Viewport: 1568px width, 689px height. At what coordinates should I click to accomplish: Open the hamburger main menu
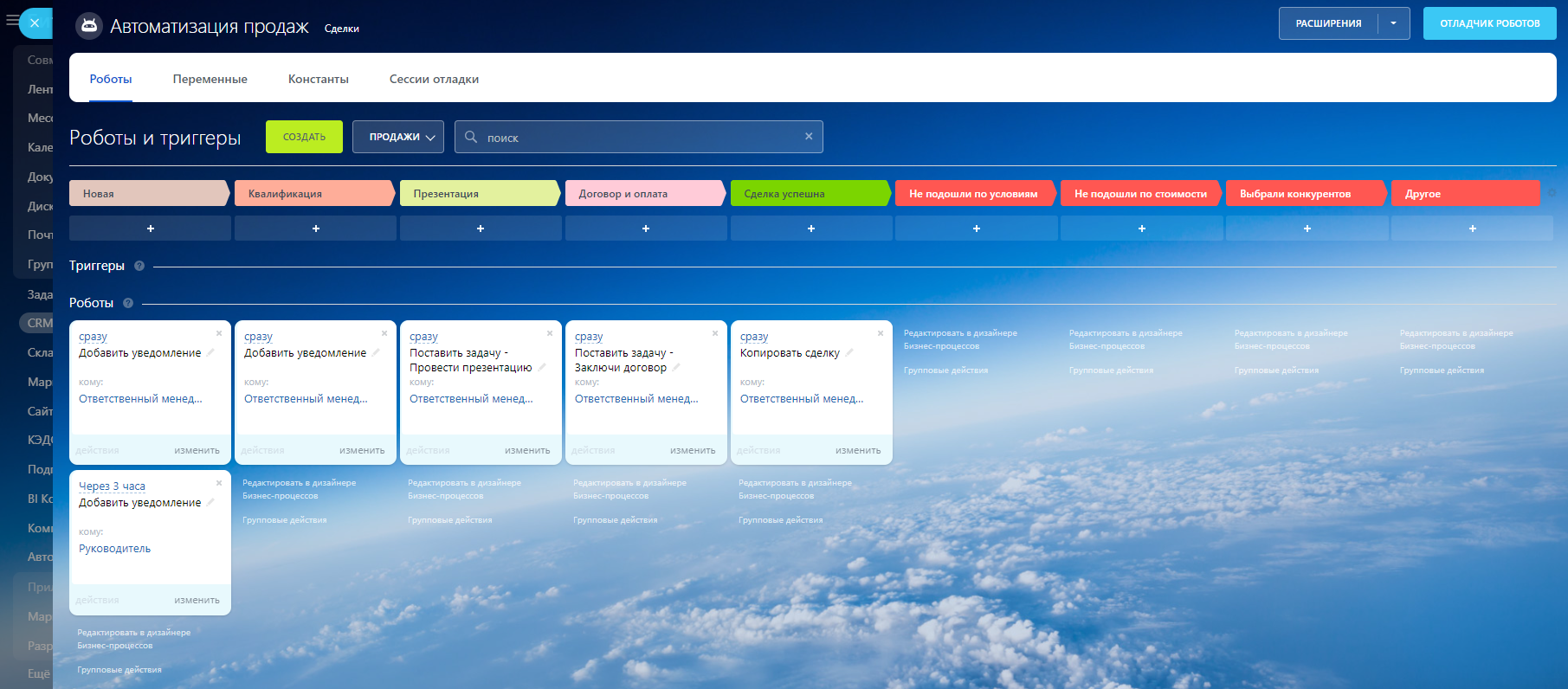point(11,20)
